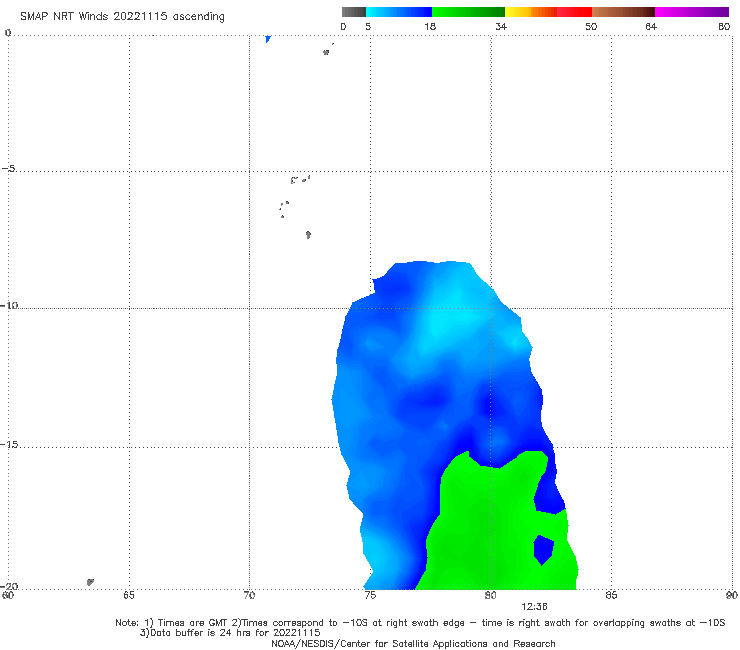Viewport: 740px width, 650px height.
Task: Click the latitude label '-15'
Action: point(9,444)
